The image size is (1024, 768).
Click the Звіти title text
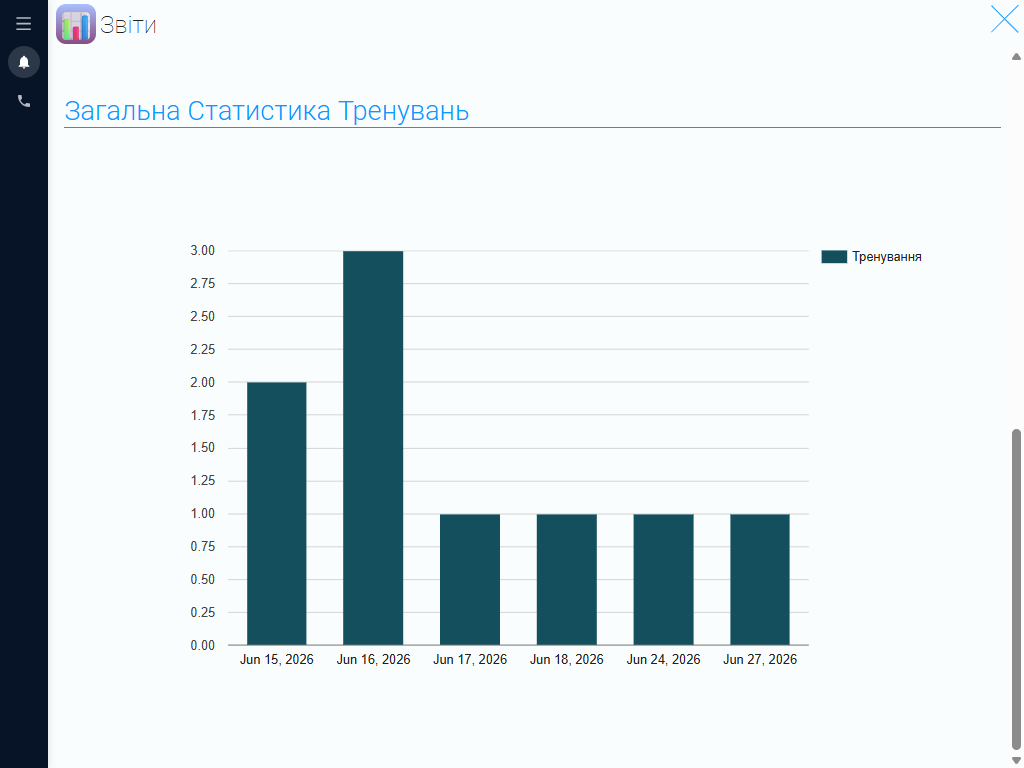(128, 25)
